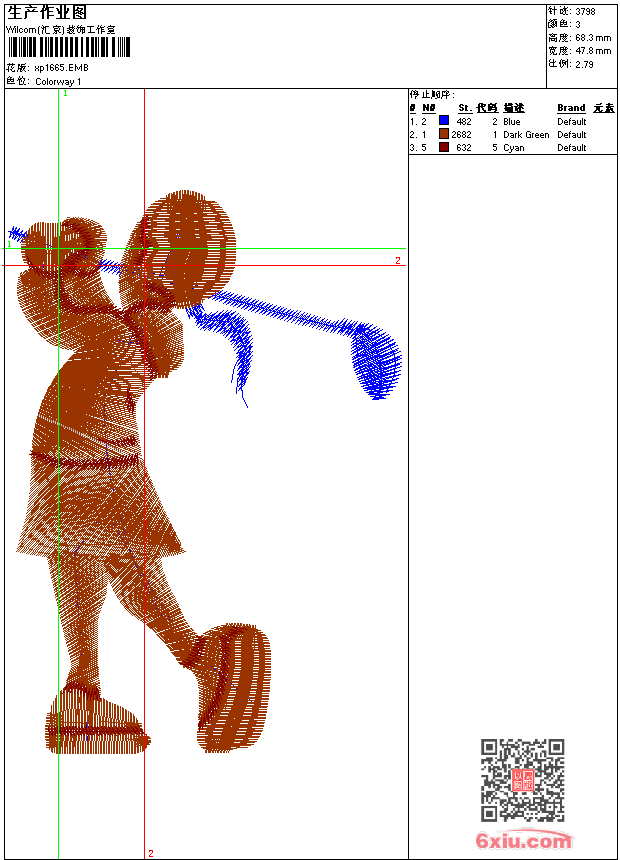Click 'Default' brand in the Blue row
The width and height of the screenshot is (620, 860).
click(571, 121)
